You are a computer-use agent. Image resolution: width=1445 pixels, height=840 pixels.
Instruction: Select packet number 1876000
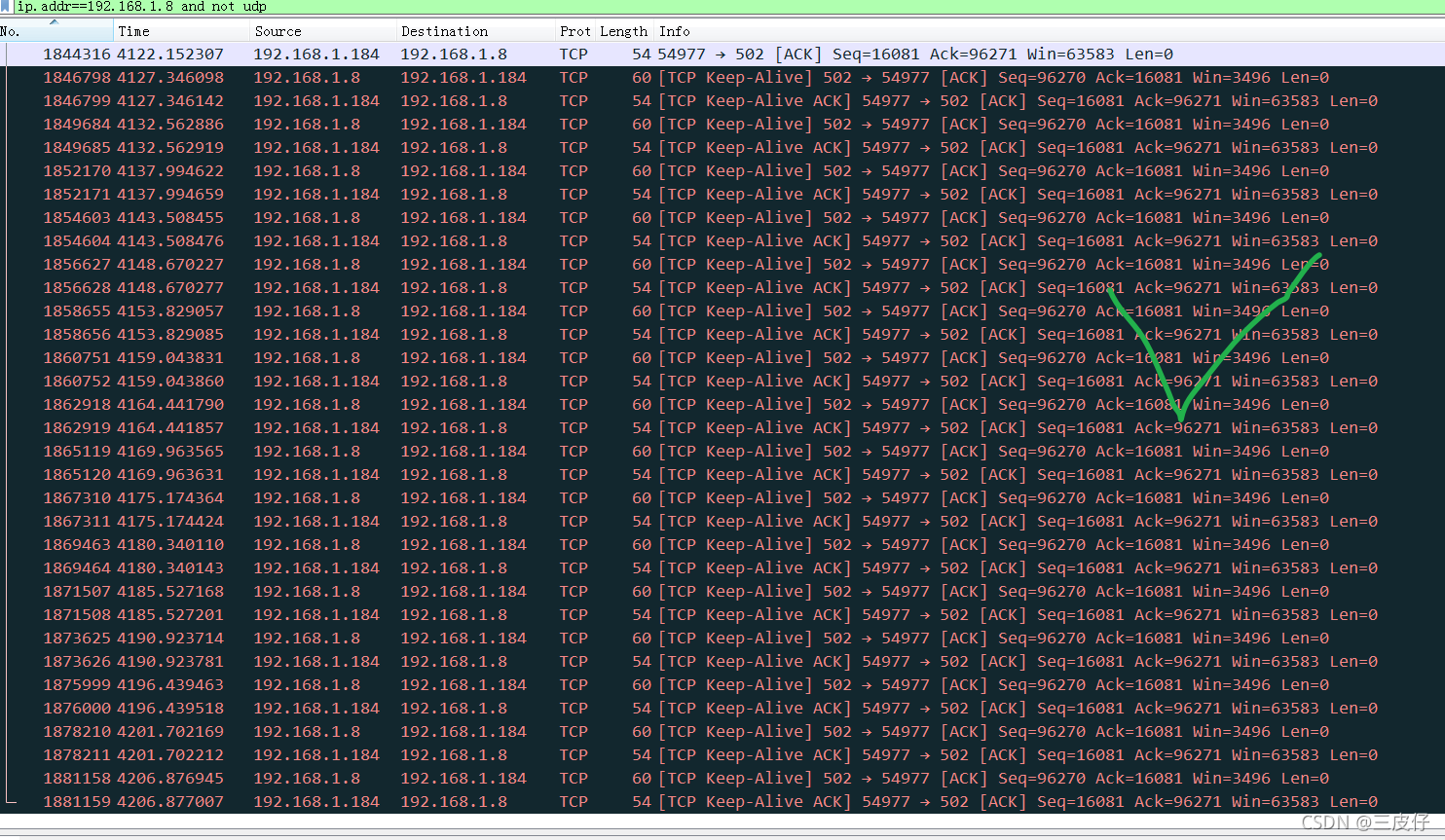click(722, 709)
